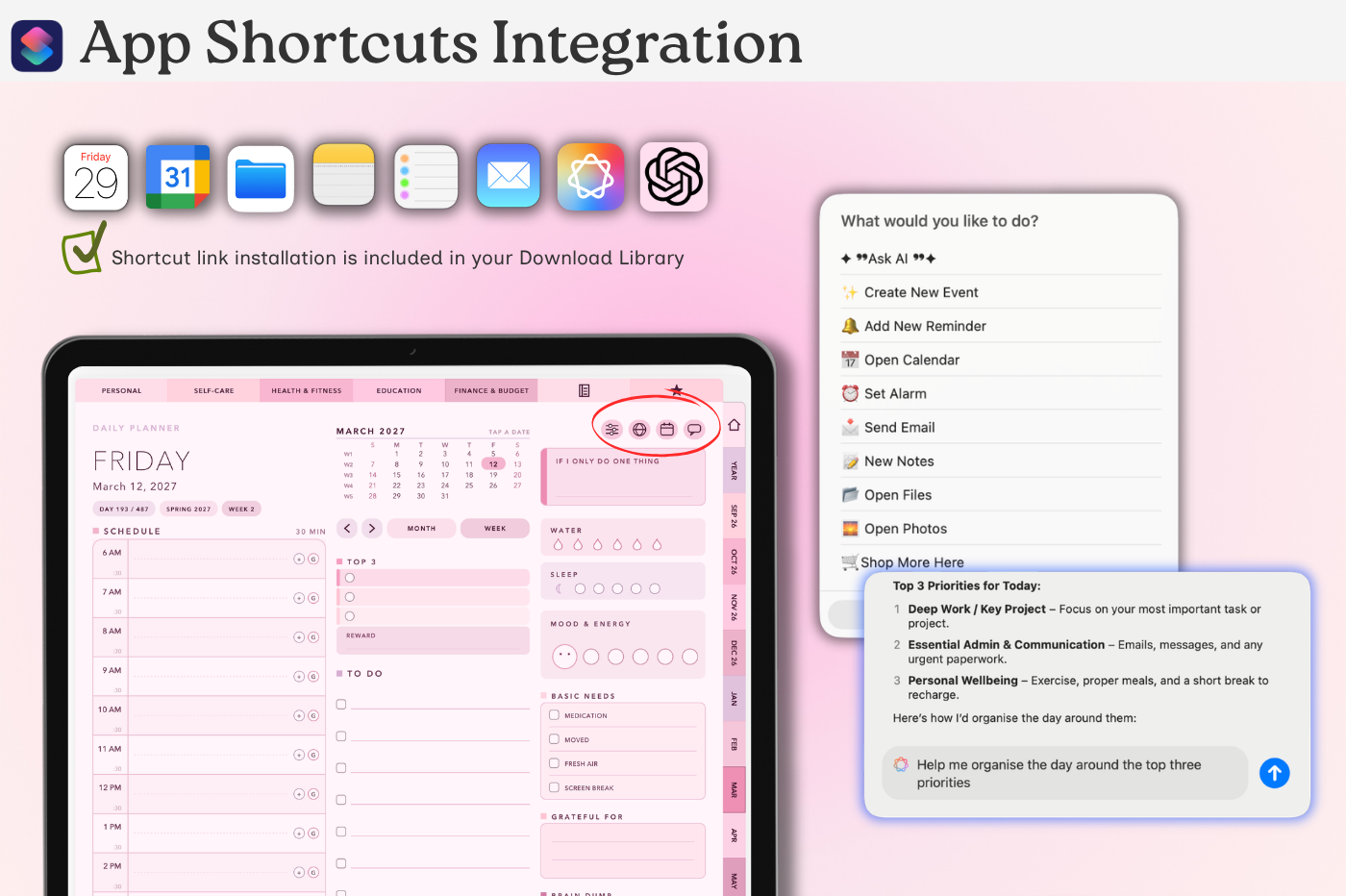
Task: Click the Week view button
Action: click(495, 528)
